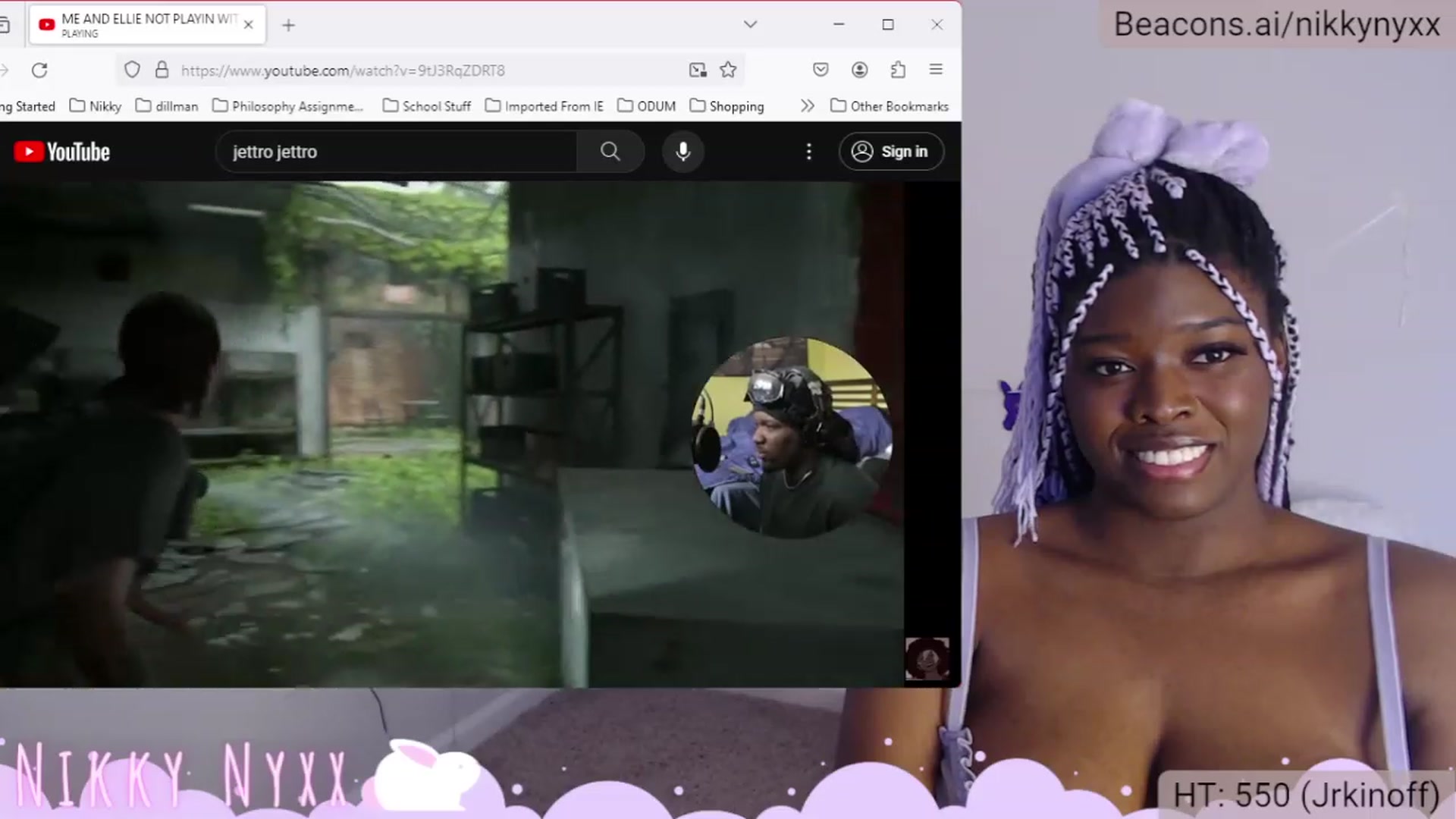
Task: Open the Firefox hamburger application menu
Action: tap(936, 70)
